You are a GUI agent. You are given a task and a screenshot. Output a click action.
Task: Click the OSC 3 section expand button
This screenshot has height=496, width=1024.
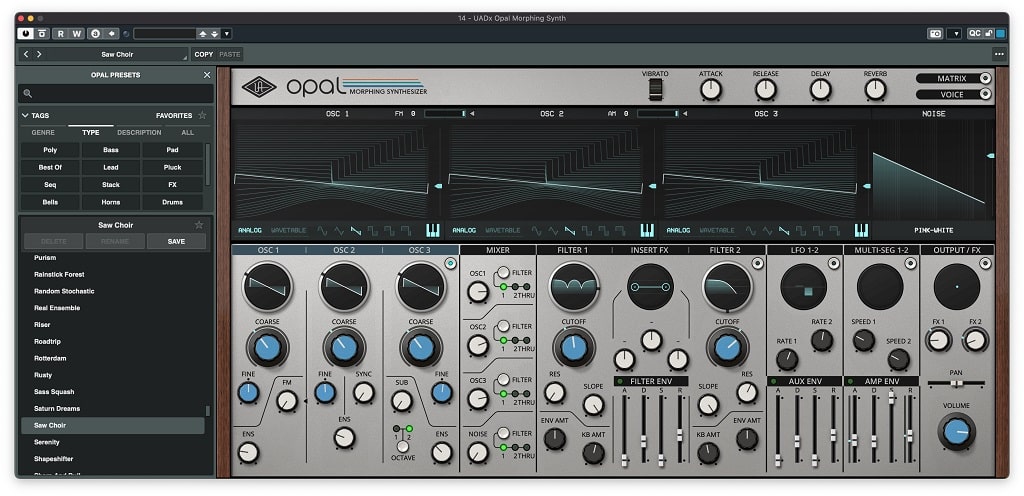coord(449,263)
